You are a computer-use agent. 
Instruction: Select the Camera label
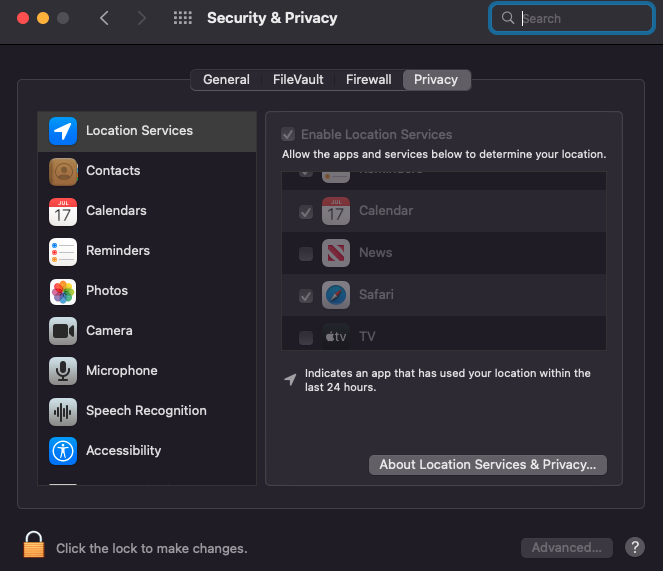(x=109, y=330)
